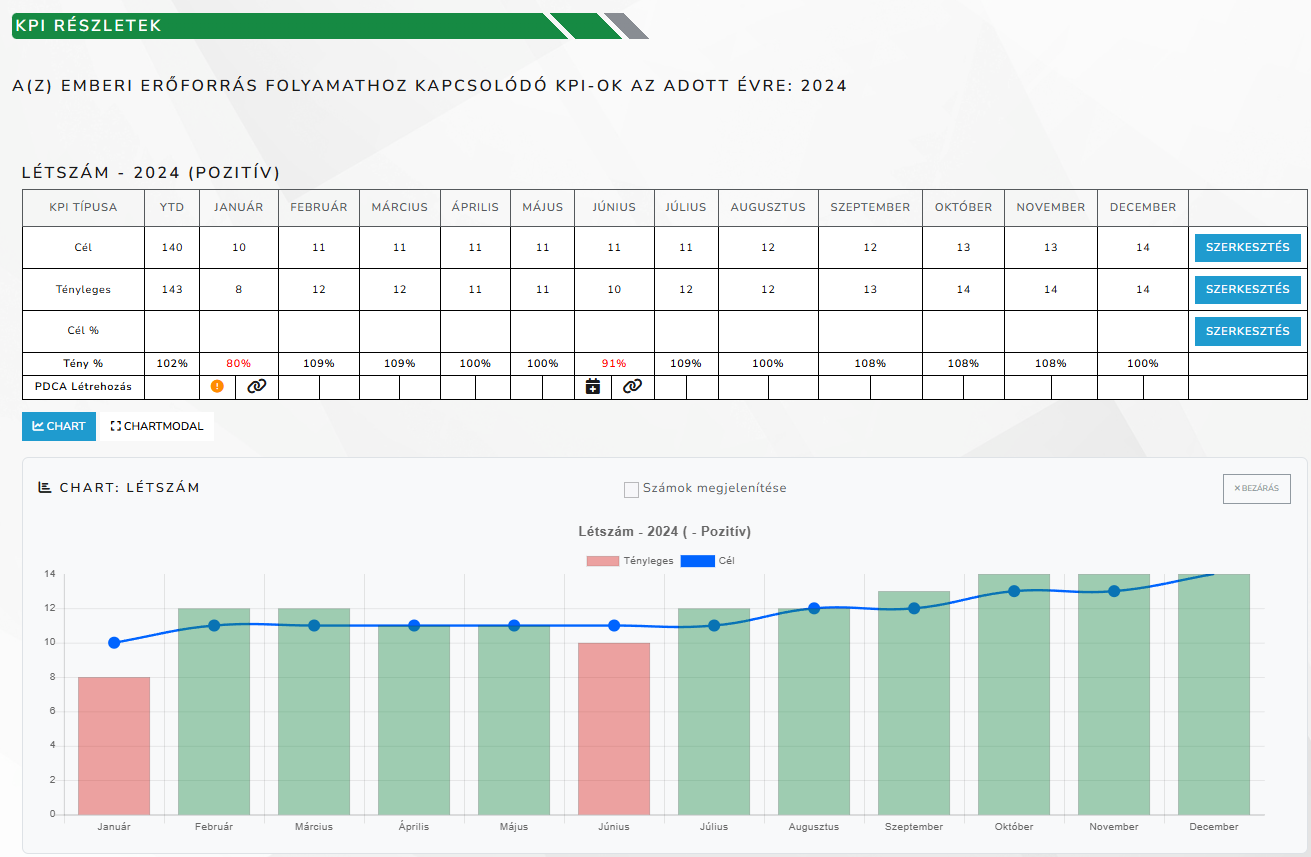Open the link icon in Június PDCA cell
The height and width of the screenshot is (857, 1311).
click(632, 386)
